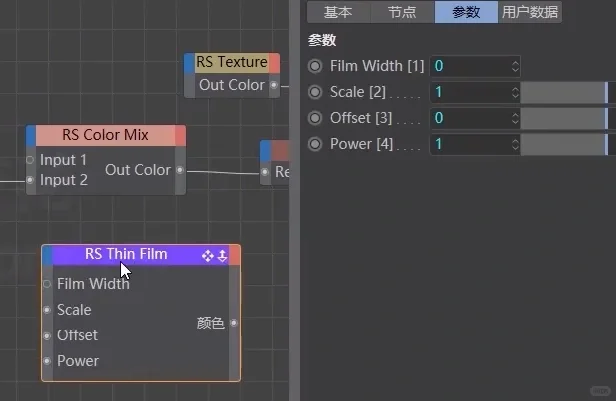Screen dimensions: 616x401
Task: Click the Out Color label in RS Texture
Action: click(x=232, y=85)
